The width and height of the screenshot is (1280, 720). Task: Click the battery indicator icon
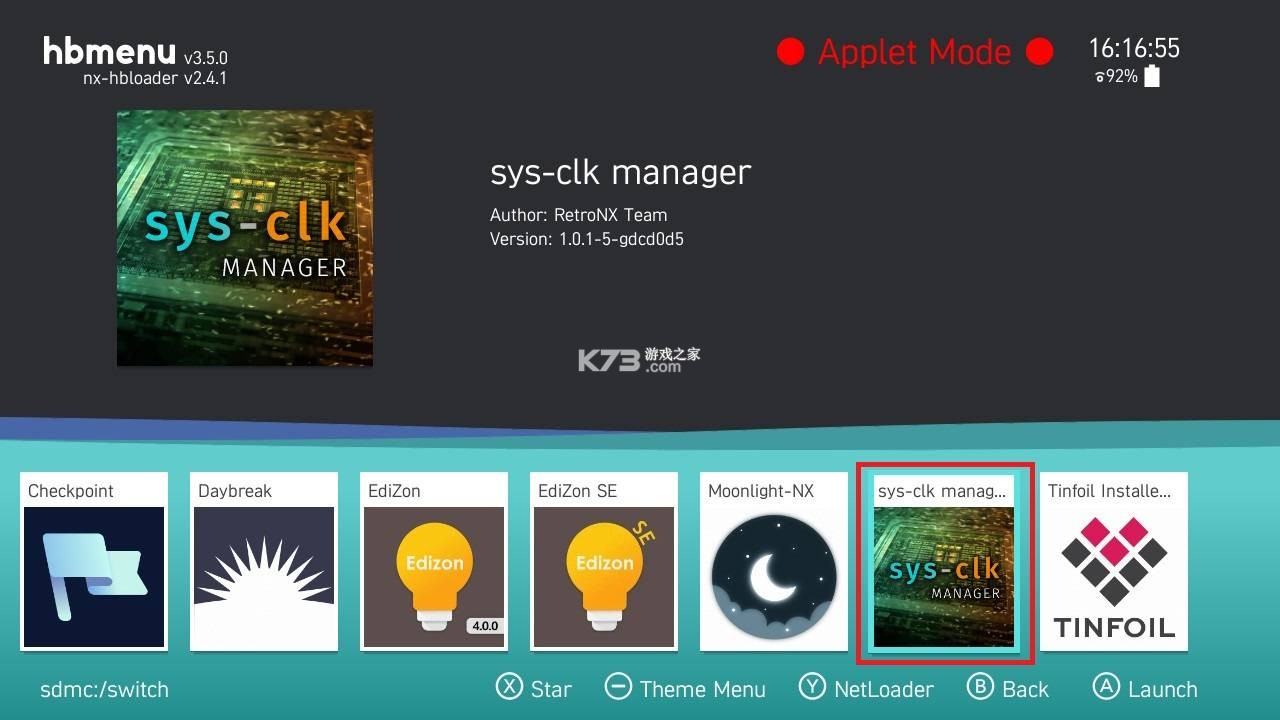click(x=1150, y=76)
